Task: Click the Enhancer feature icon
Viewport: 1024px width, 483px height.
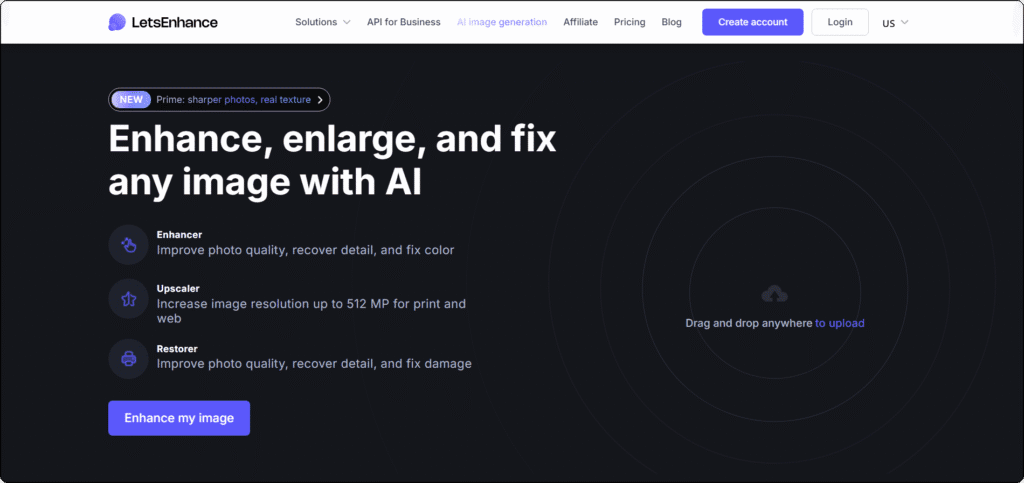Action: [x=129, y=245]
